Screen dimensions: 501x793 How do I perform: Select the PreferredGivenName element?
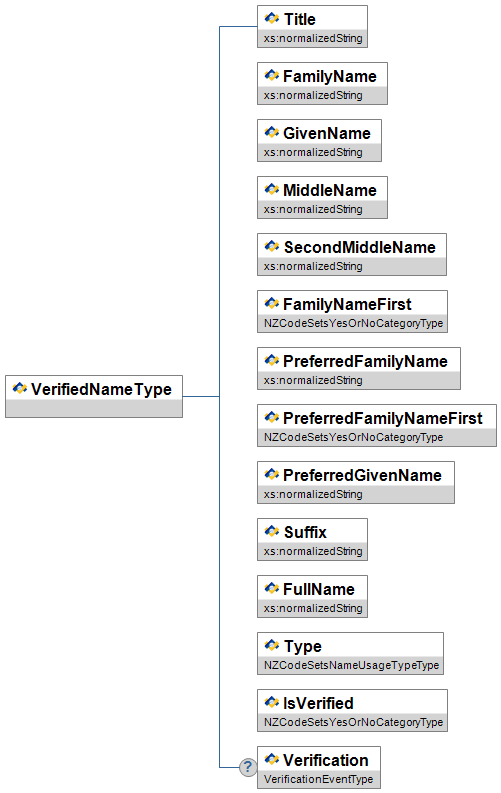[356, 482]
